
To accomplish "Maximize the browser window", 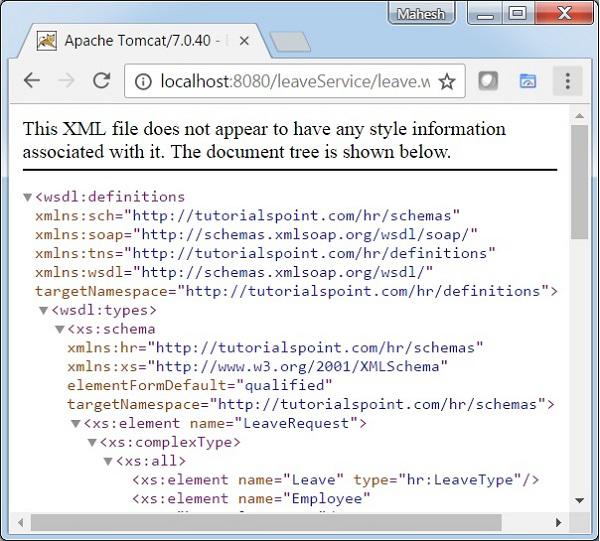I will [x=518, y=14].
